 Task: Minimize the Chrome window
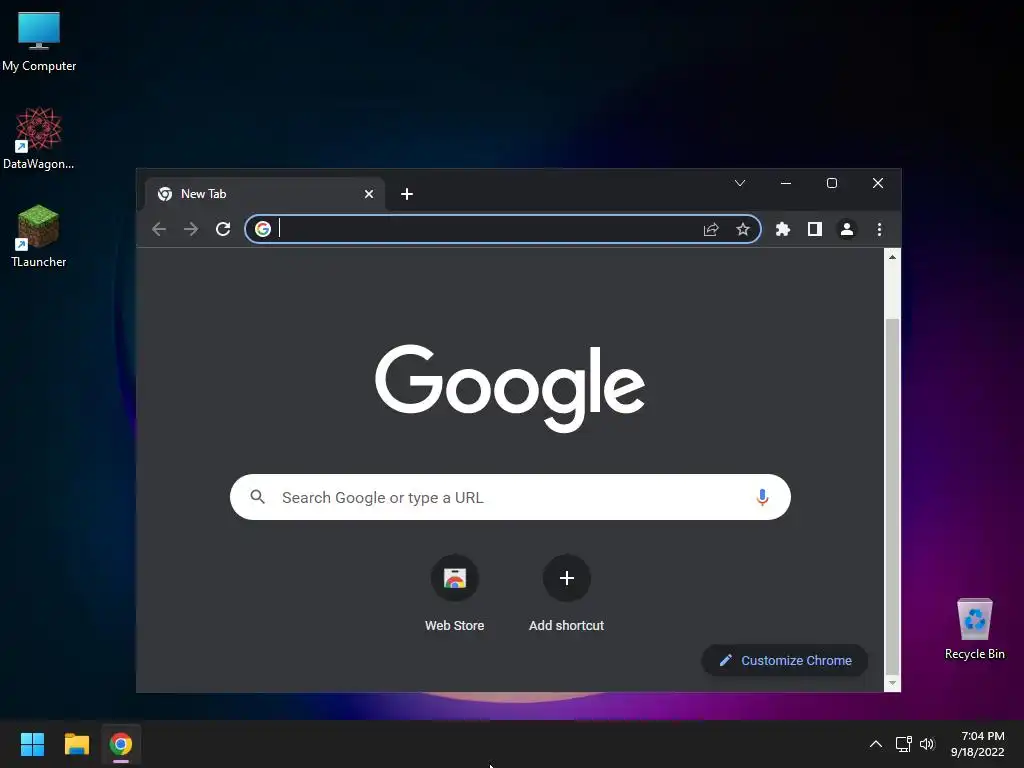786,183
